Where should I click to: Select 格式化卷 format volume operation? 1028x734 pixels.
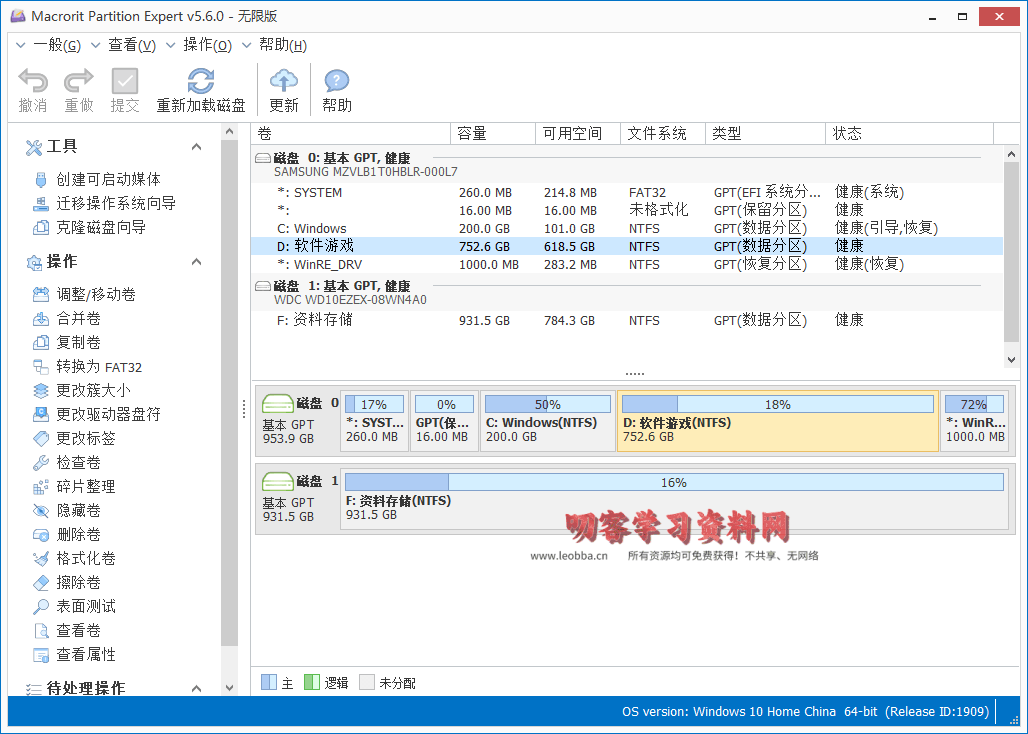point(86,558)
